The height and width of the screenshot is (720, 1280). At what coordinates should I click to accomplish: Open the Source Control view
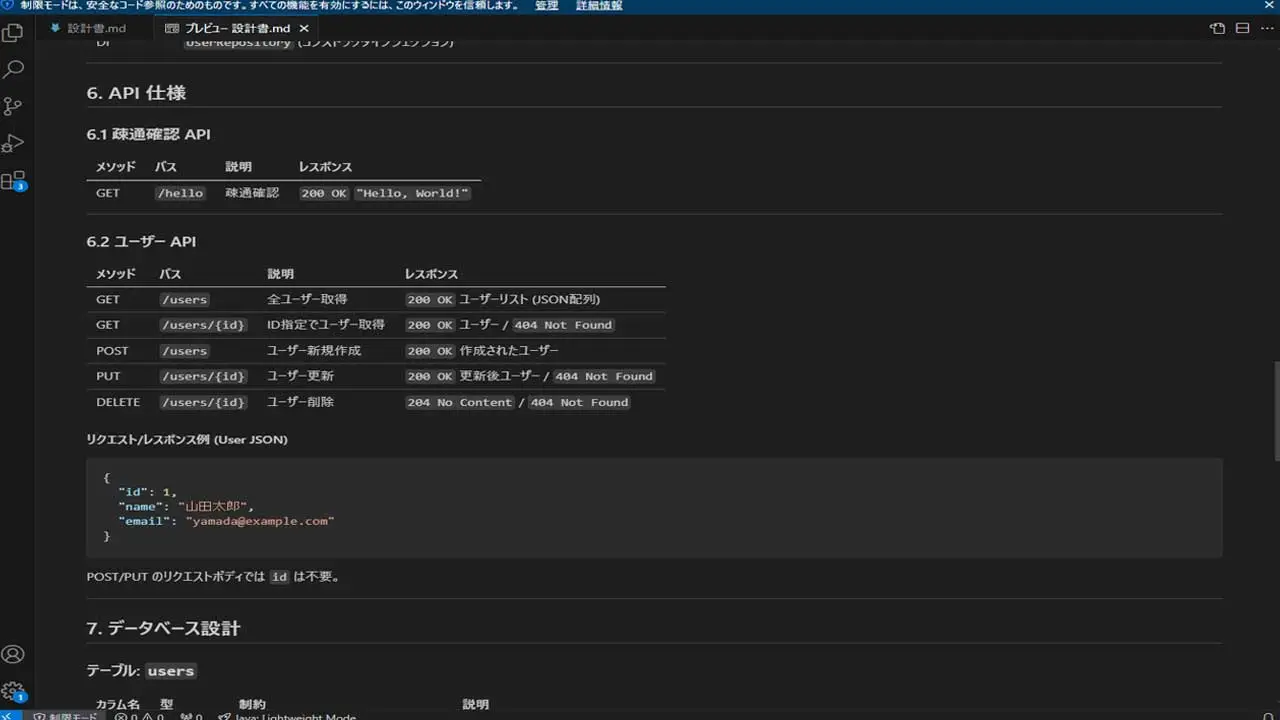[13, 106]
